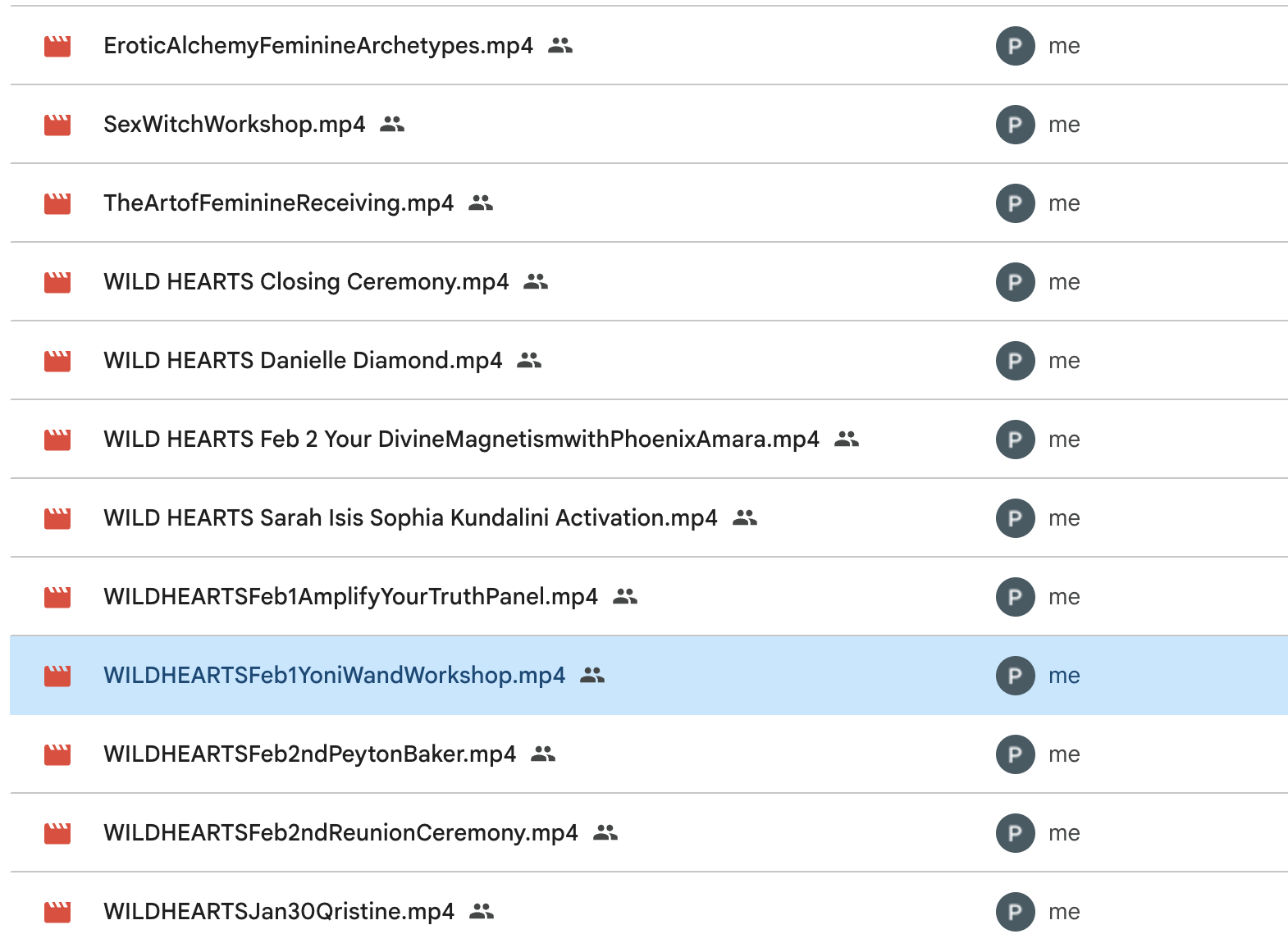Click owner 'me' in highlighted YoniWandWorkshop row
This screenshot has height=943, width=1288.
[1064, 676]
